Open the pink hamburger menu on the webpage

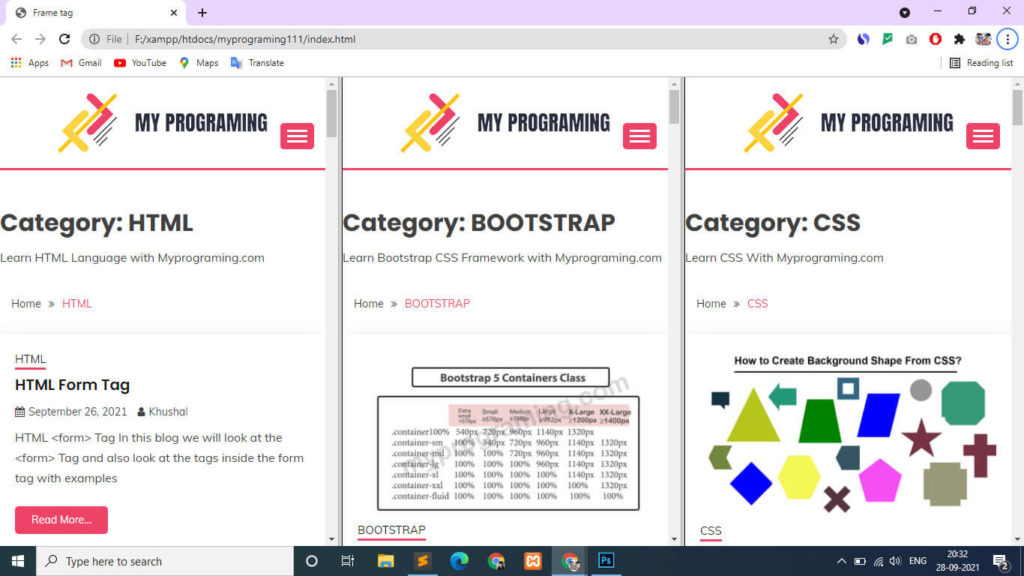(x=296, y=136)
